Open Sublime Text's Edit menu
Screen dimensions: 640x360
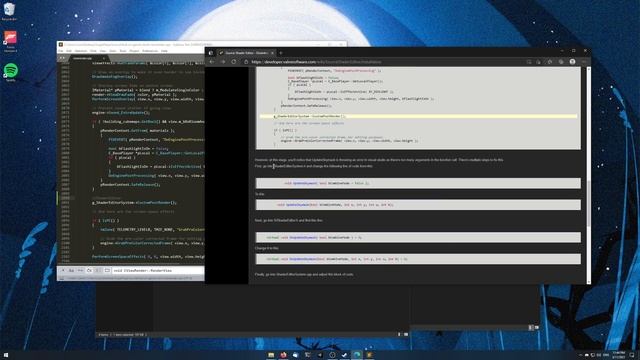[69, 51]
